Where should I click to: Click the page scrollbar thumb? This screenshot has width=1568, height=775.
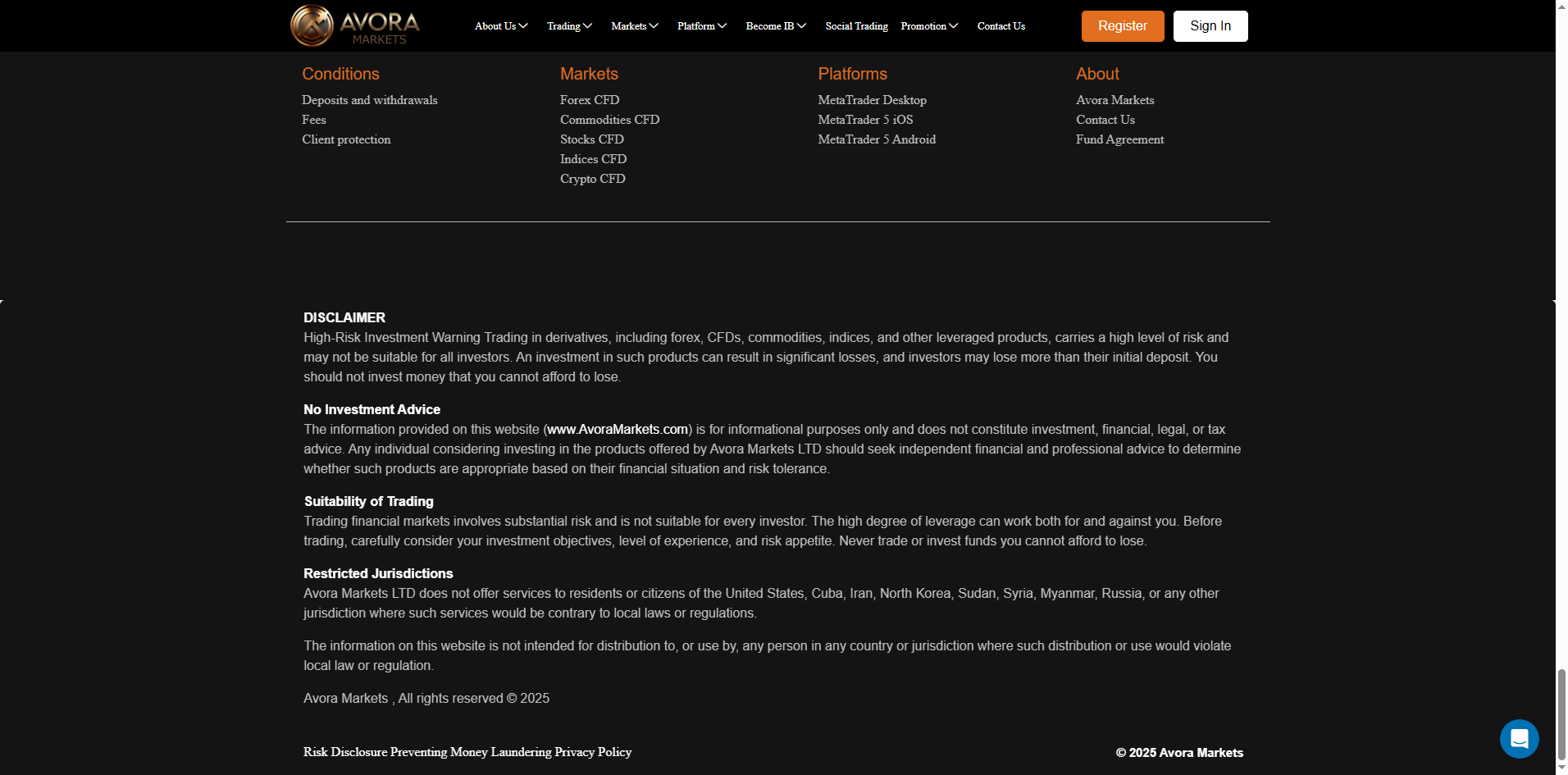[1561, 713]
